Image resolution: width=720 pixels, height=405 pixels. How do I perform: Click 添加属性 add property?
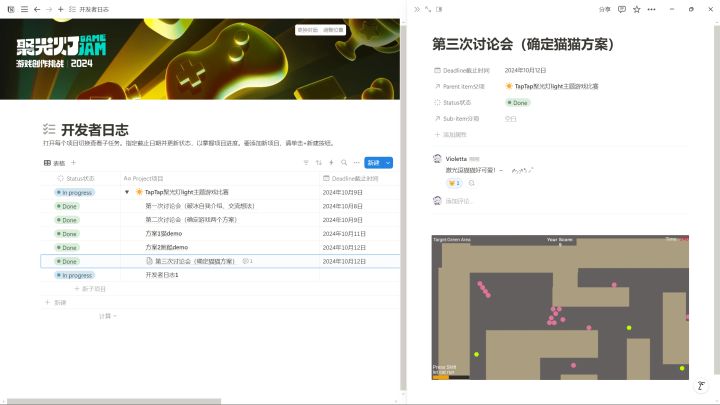(451, 135)
